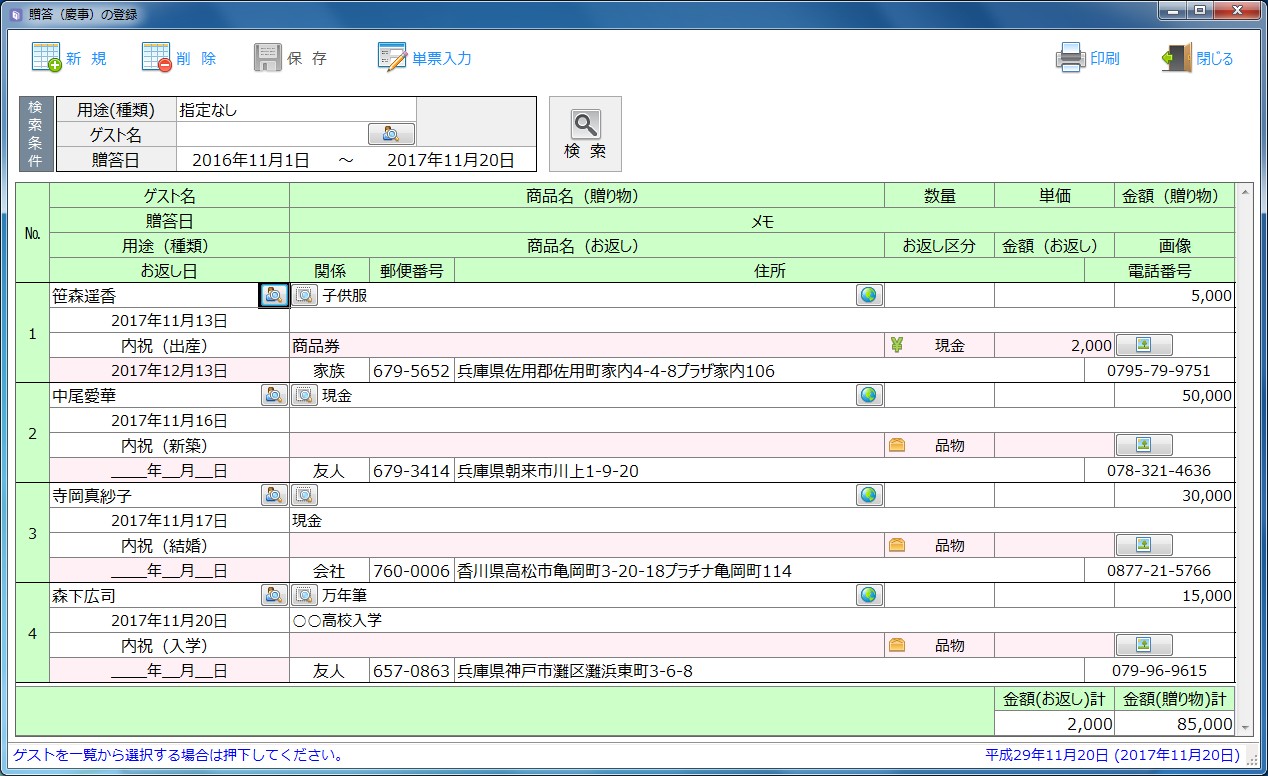This screenshot has width=1268, height=776.
Task: Click the image button in 寺岡真紗子's row
Action: point(1143,545)
